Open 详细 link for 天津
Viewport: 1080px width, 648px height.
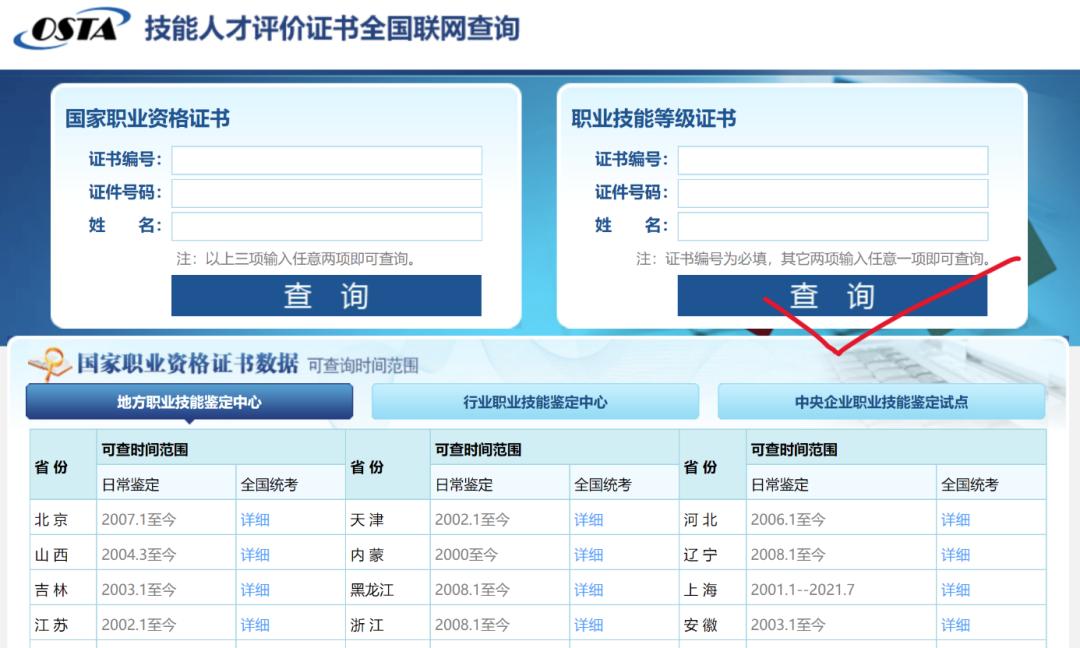point(588,519)
